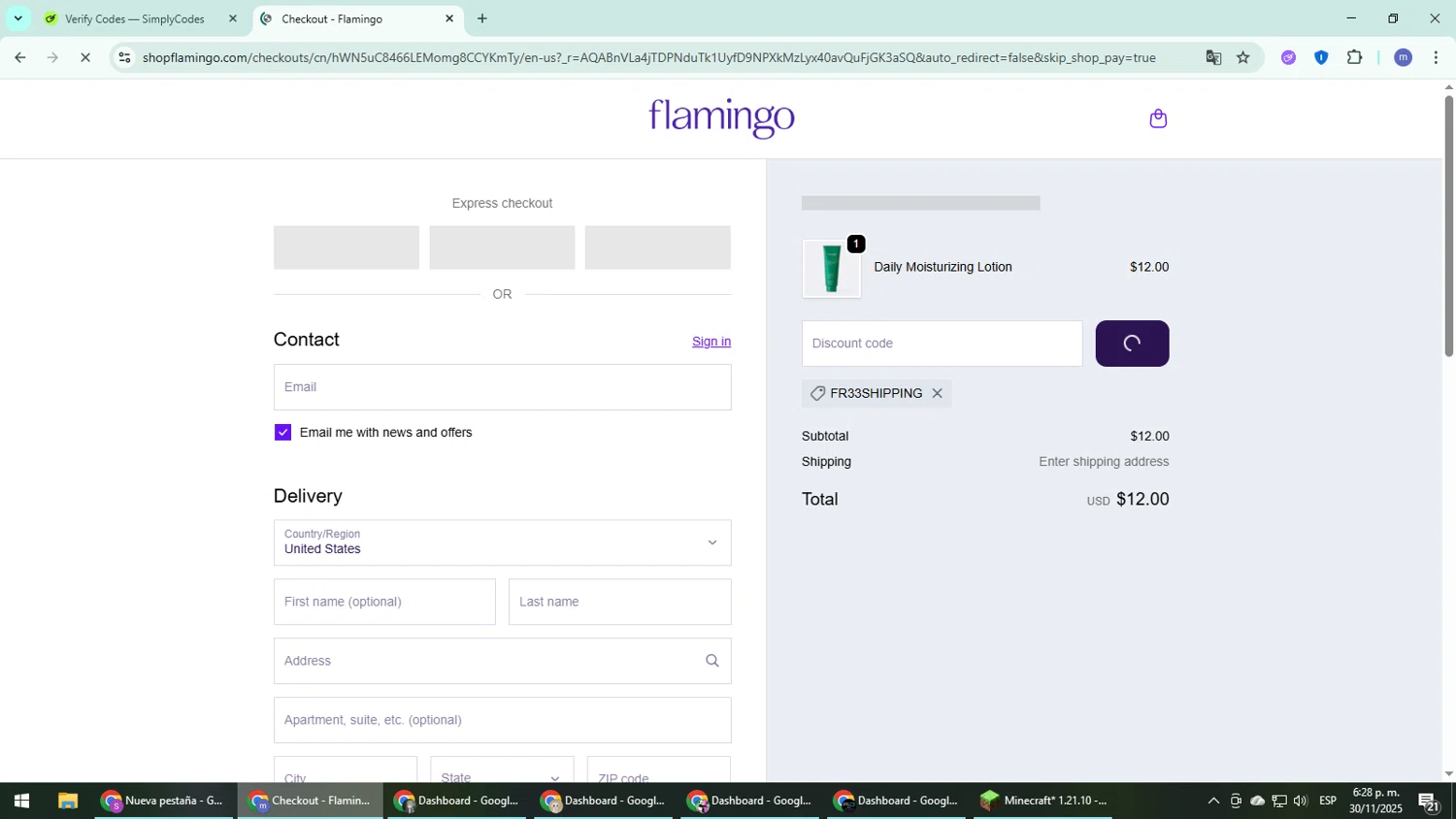Bookmark this page with the star icon
This screenshot has width=1456, height=819.
click(1243, 57)
